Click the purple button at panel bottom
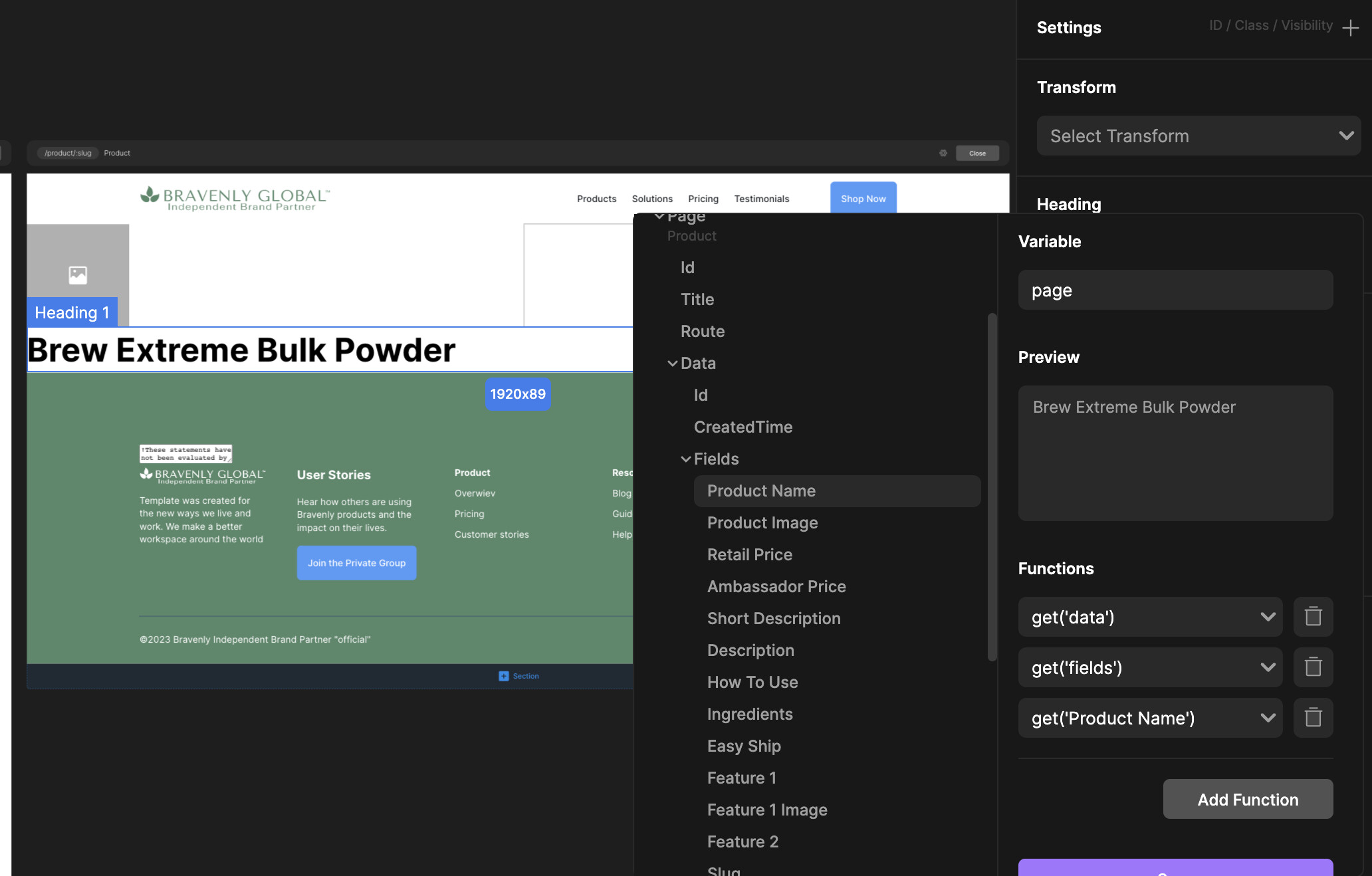The width and height of the screenshot is (1372, 876). click(1175, 867)
